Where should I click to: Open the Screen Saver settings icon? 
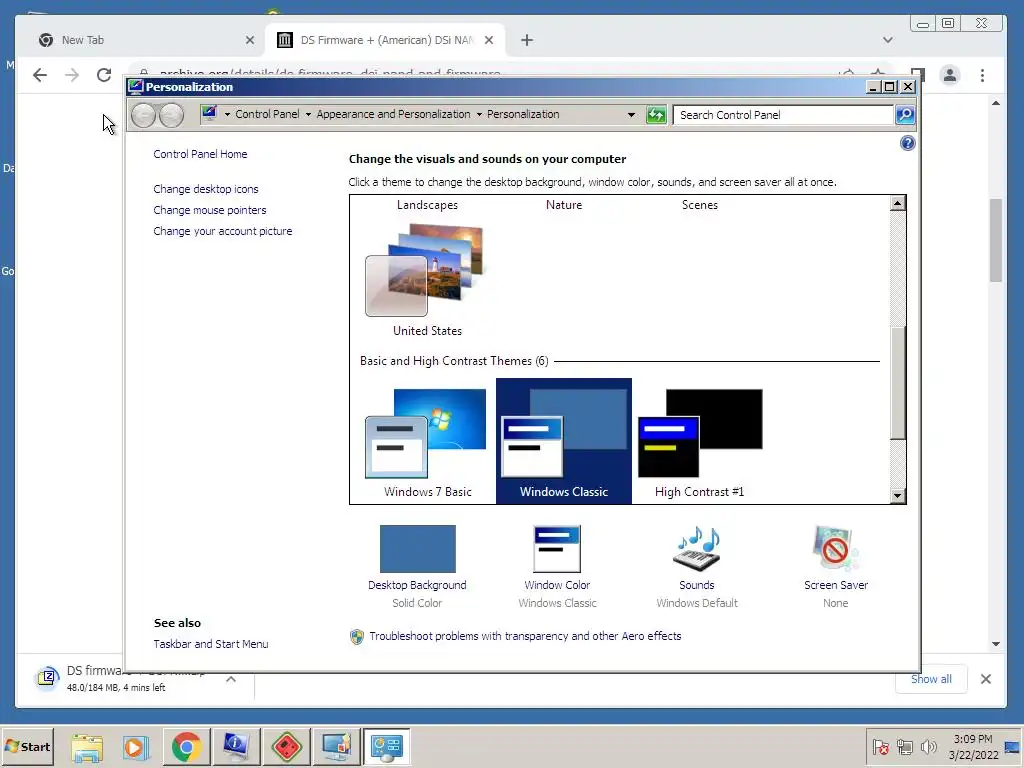tap(835, 549)
